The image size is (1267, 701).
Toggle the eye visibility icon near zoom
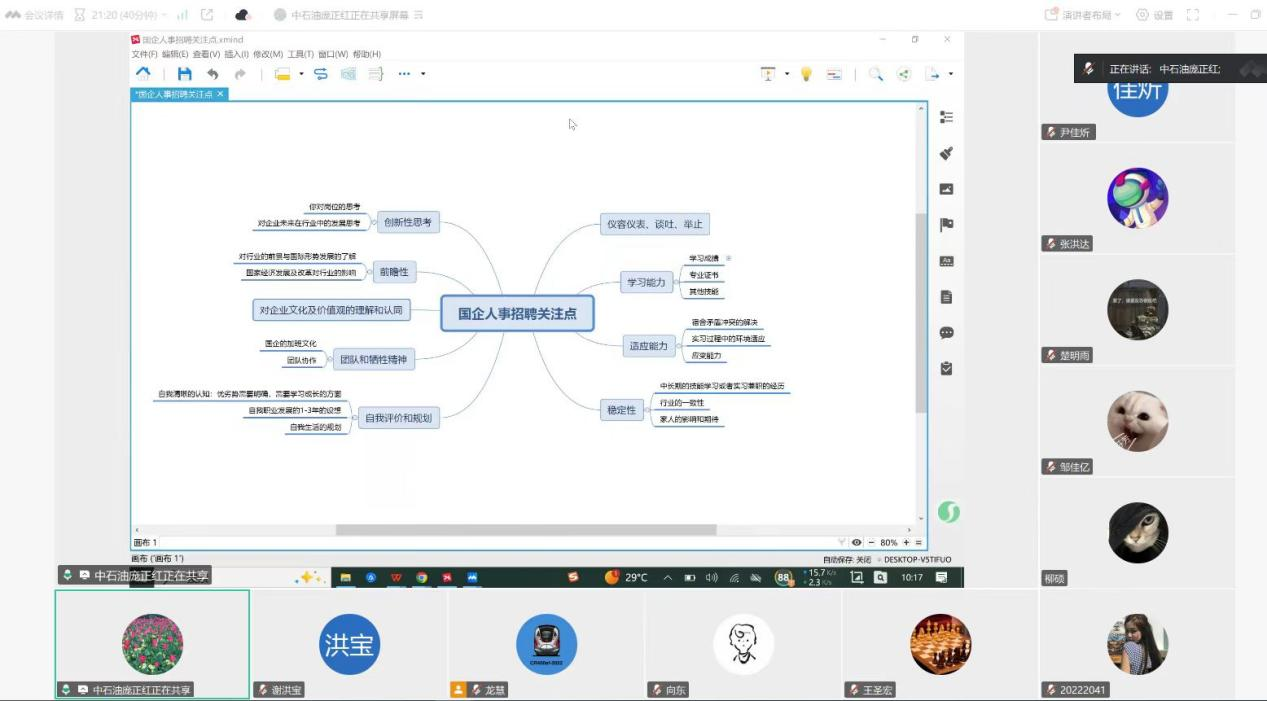[856, 543]
